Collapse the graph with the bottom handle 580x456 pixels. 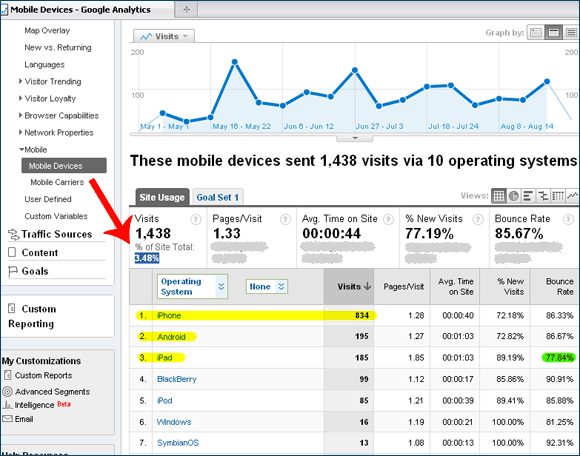355,138
